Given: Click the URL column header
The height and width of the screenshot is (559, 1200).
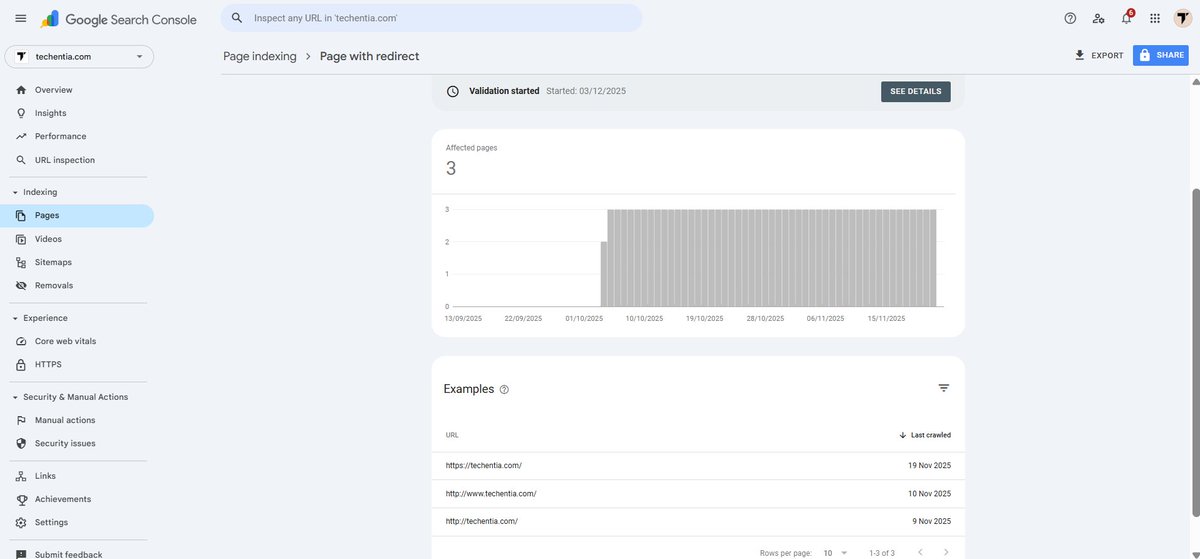Looking at the screenshot, I should point(452,435).
